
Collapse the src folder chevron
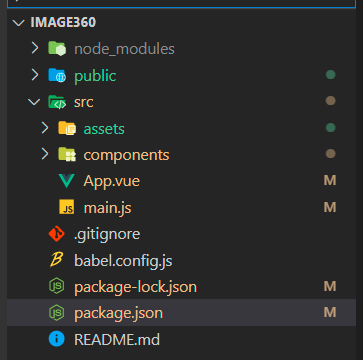34,102
